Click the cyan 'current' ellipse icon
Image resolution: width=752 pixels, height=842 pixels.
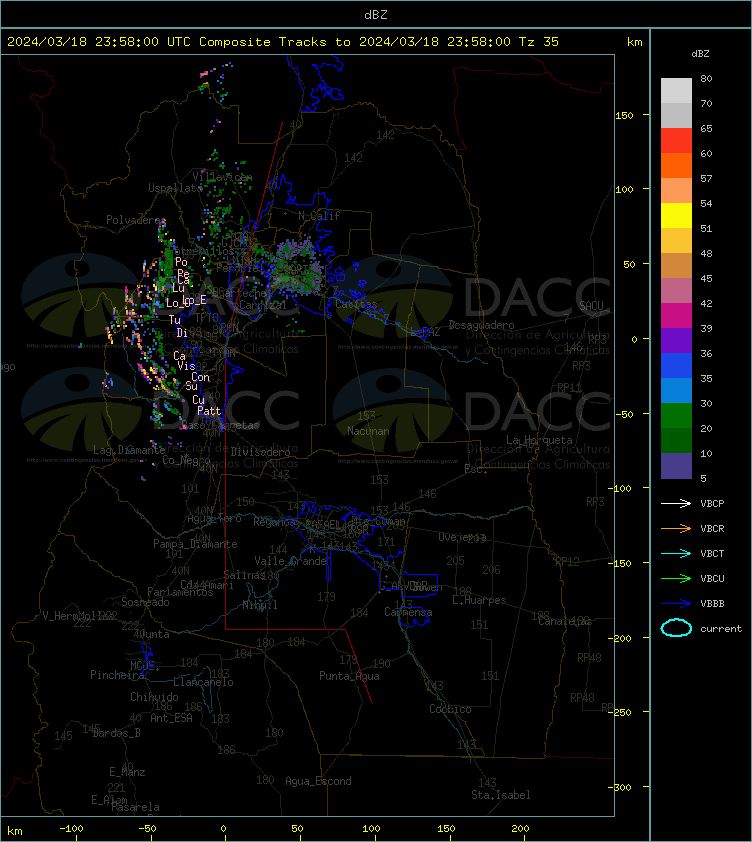[676, 628]
